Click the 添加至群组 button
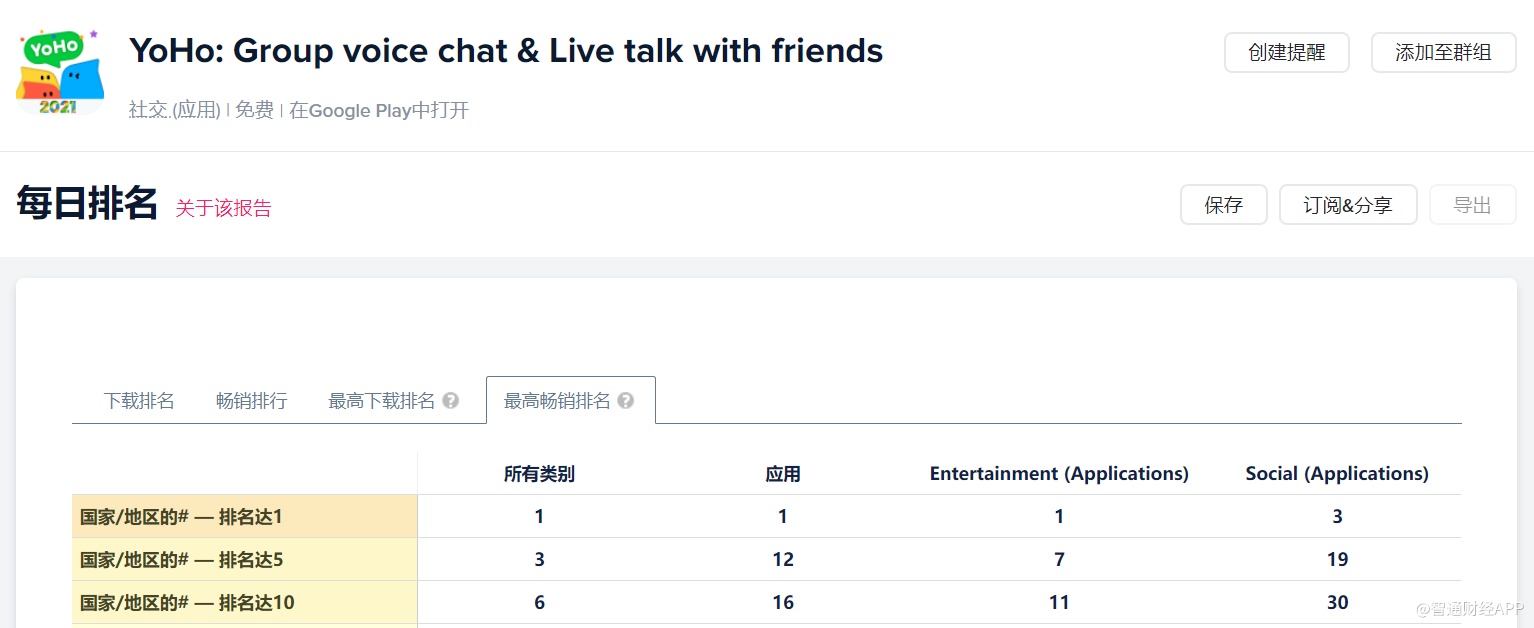Image resolution: width=1534 pixels, height=628 pixels. click(1443, 53)
